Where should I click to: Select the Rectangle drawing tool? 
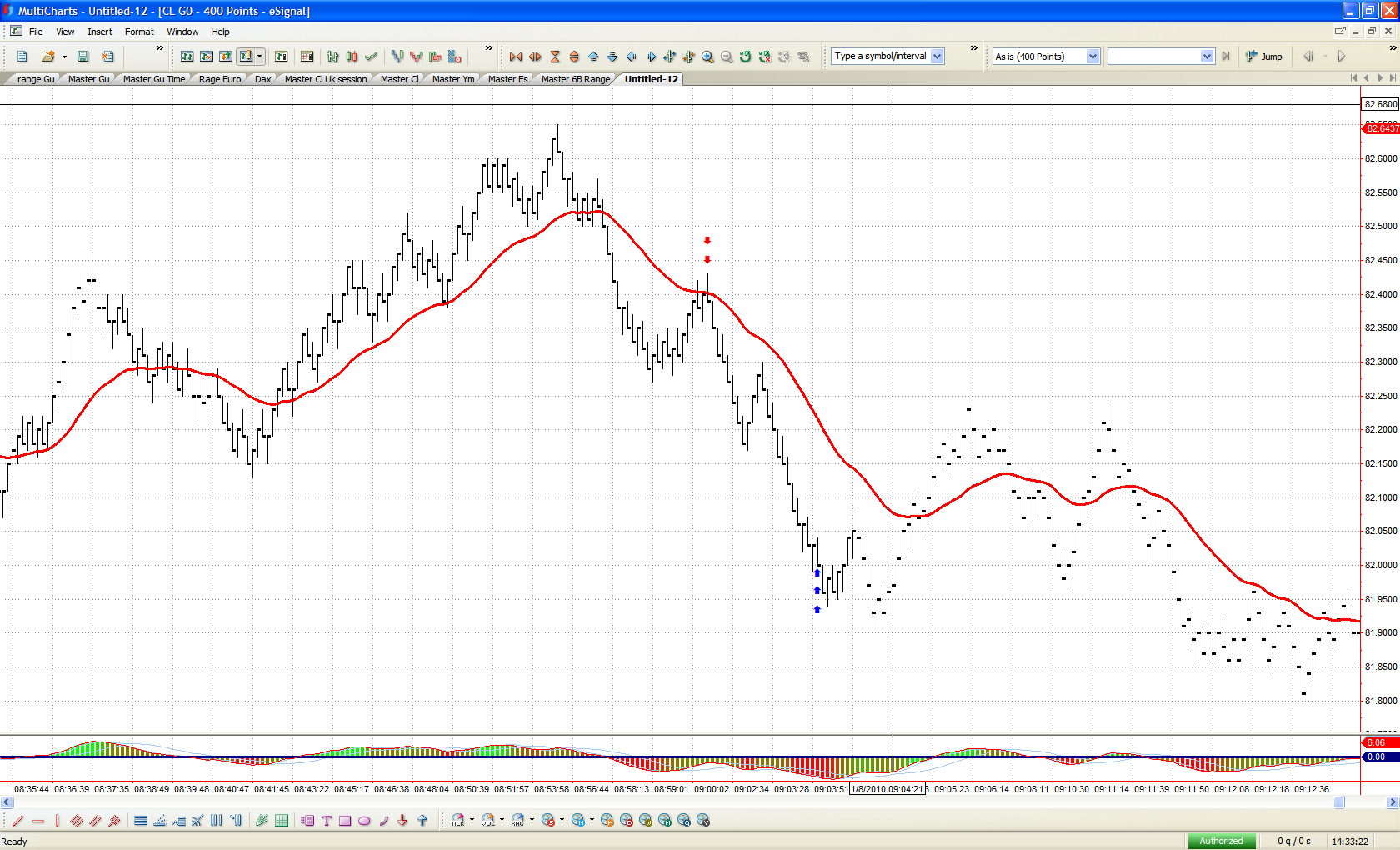click(x=345, y=821)
